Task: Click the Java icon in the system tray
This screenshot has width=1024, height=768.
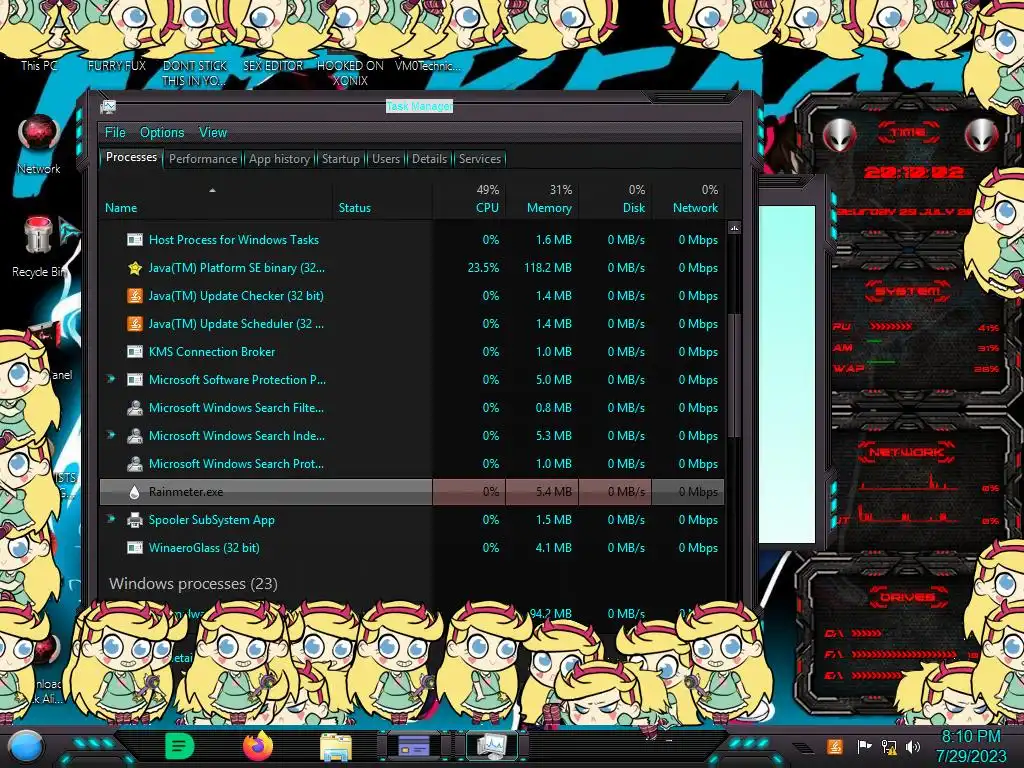Action: 834,746
